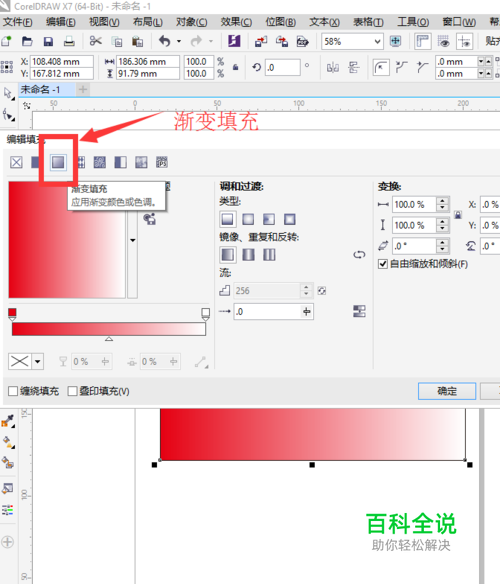Select the uniform fill icon
Image resolution: width=500 pixels, height=584 pixels.
[35, 162]
